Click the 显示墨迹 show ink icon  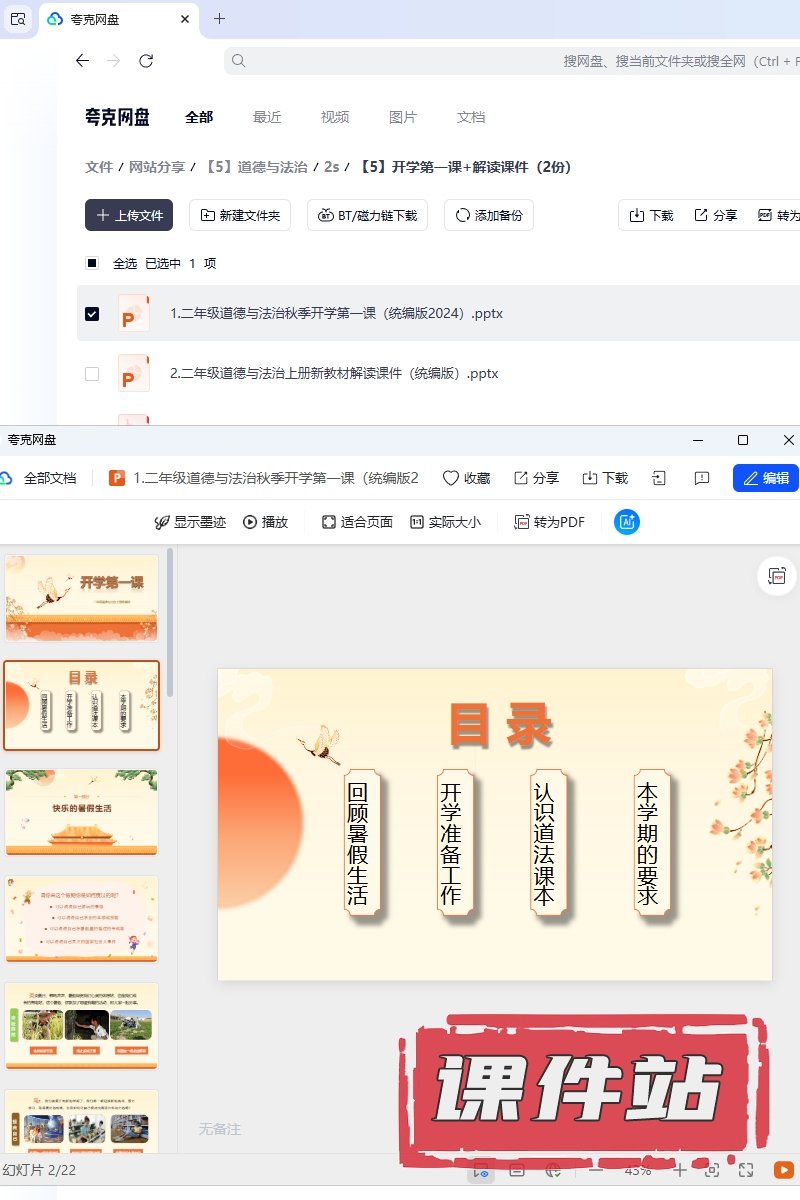(x=162, y=522)
